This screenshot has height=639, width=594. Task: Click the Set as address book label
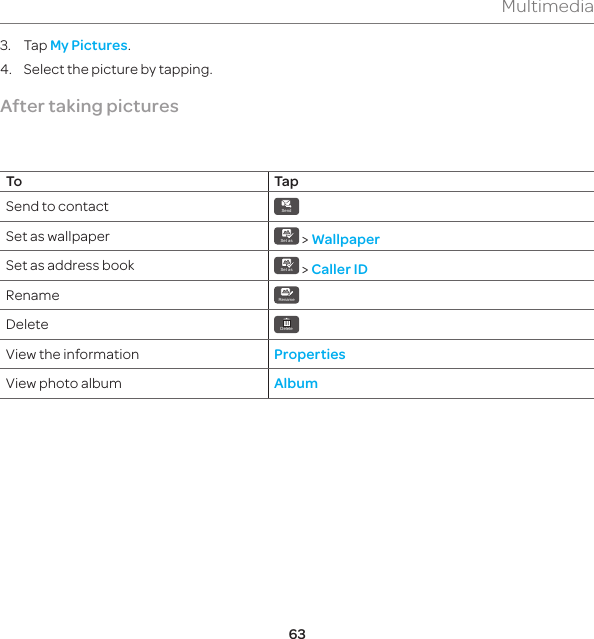pyautogui.click(x=70, y=265)
